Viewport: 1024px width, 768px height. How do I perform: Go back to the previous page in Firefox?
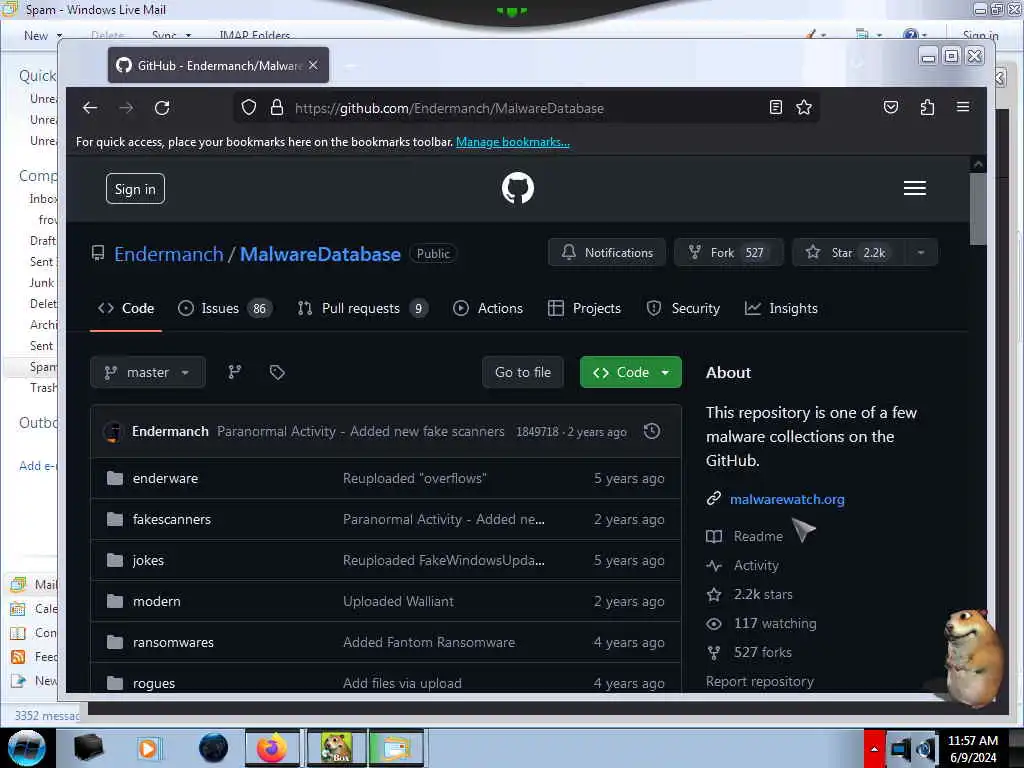(90, 108)
